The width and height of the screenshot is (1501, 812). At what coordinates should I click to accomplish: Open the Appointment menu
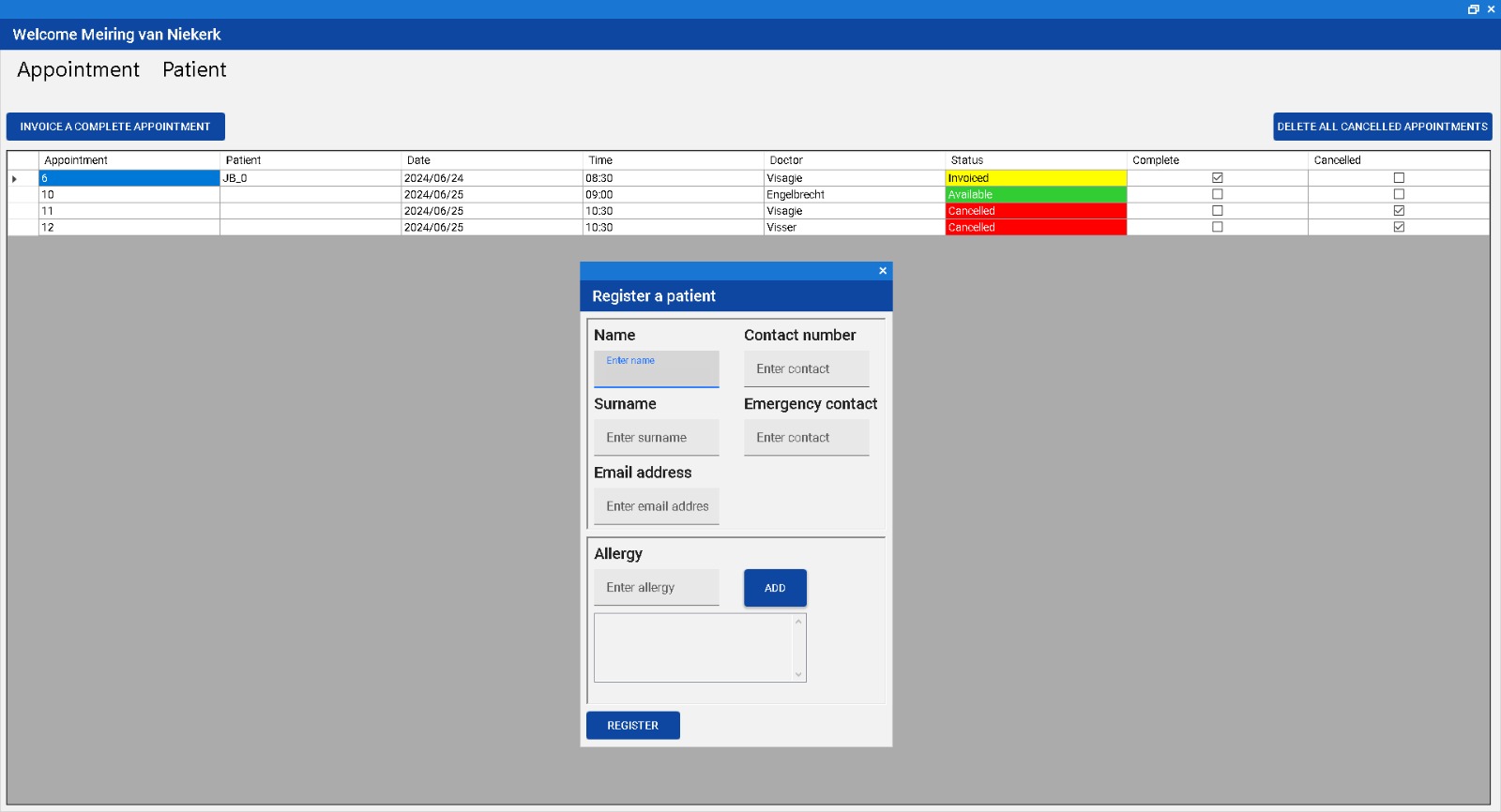coord(79,69)
